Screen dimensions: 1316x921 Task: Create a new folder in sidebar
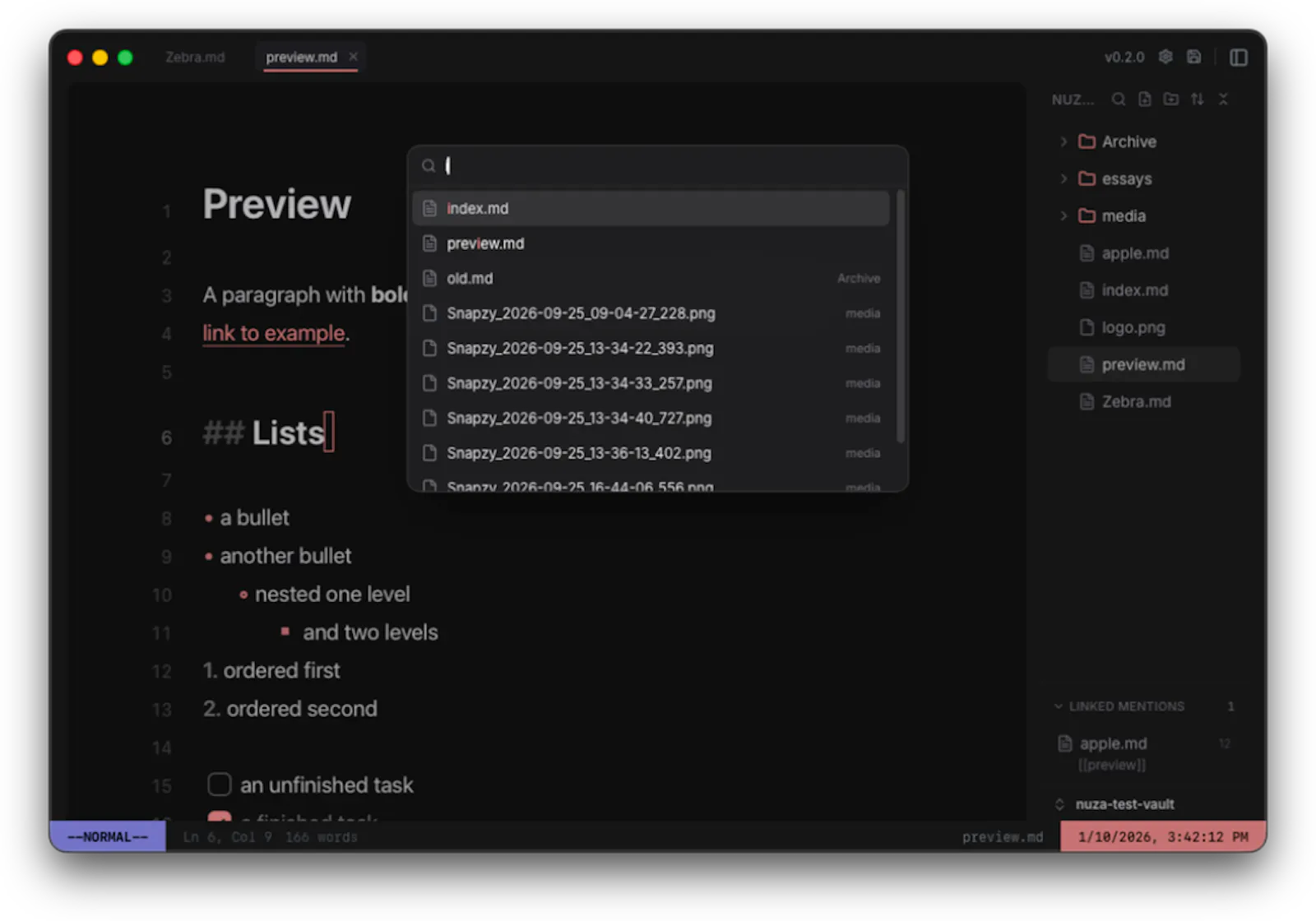point(1171,100)
